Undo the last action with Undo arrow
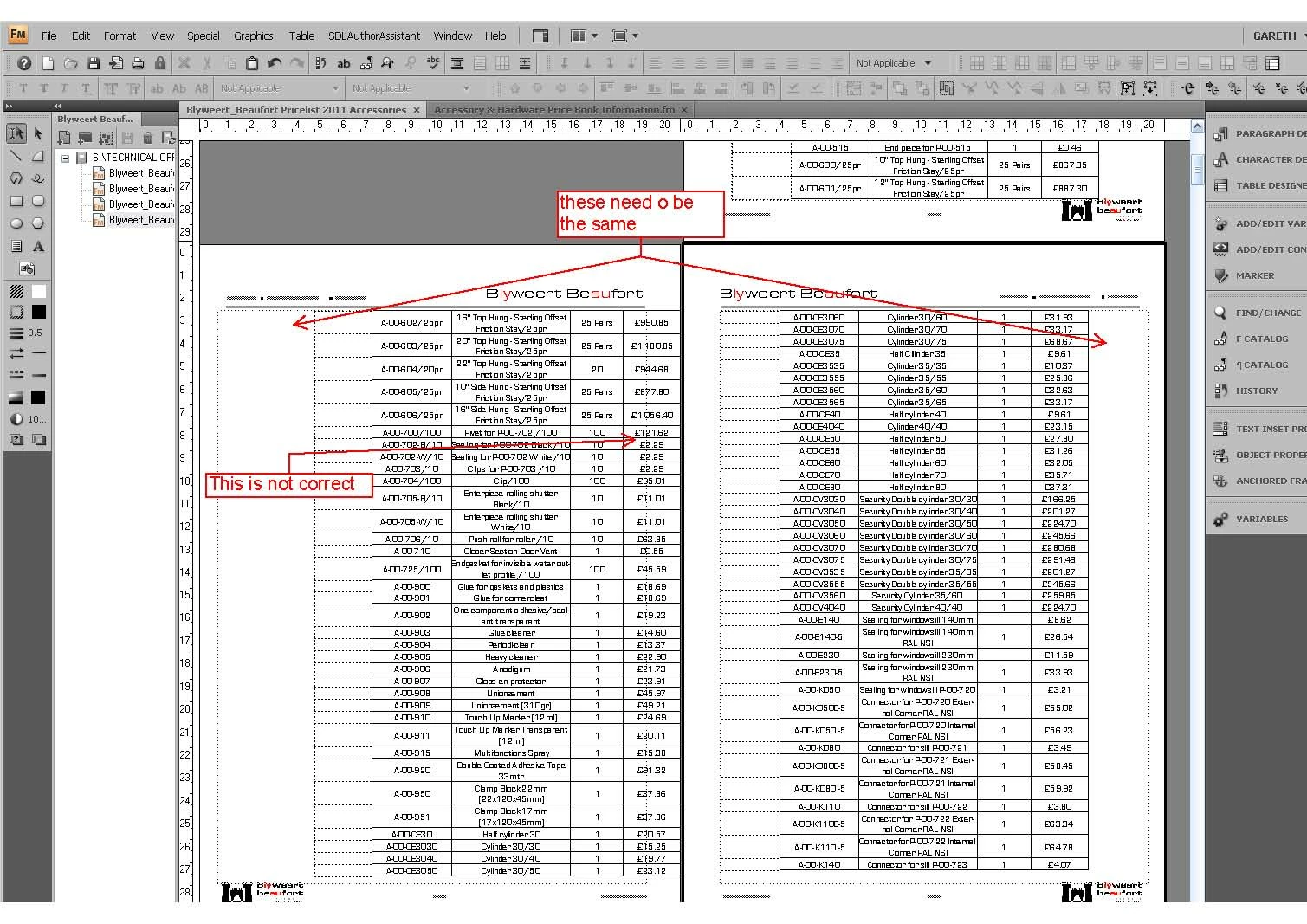The width and height of the screenshot is (1307, 924). click(x=275, y=63)
